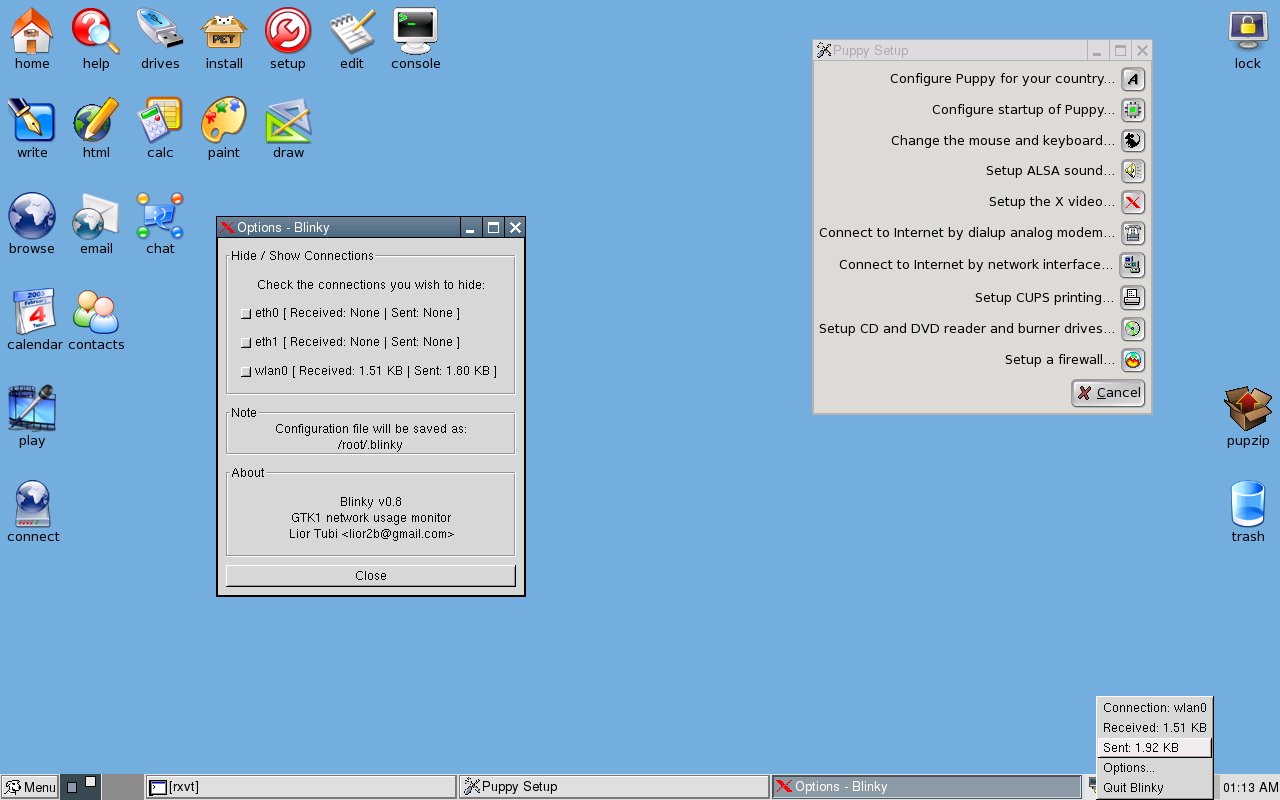Select Options... in Blinky tray menu

pos(1154,768)
